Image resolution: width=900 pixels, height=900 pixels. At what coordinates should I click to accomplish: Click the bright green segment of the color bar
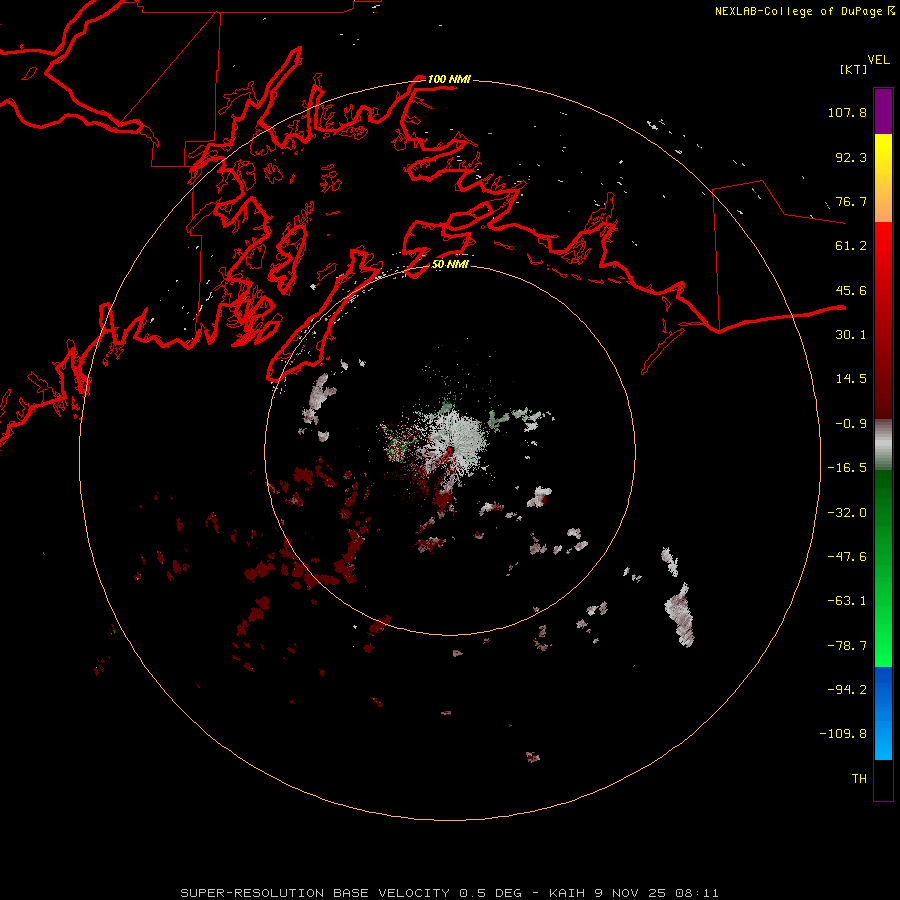coord(883,568)
